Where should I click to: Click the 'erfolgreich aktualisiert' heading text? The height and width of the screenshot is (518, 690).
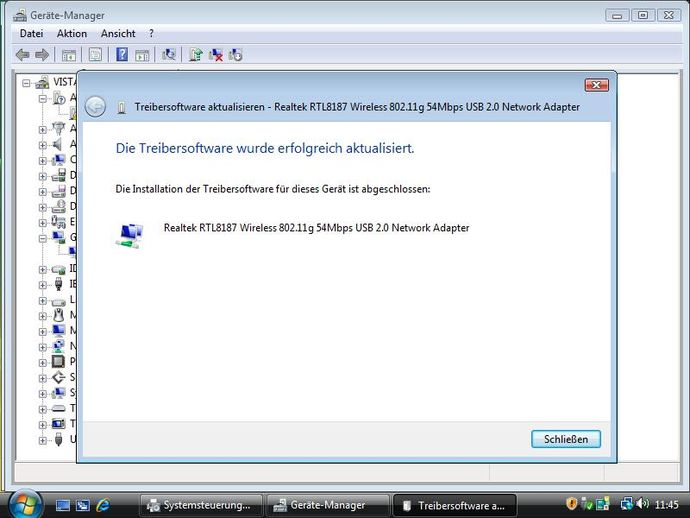(265, 148)
